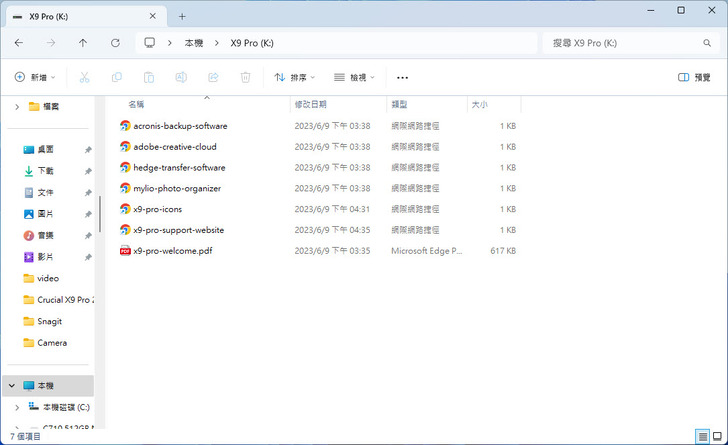Open the 排序 (Sort) dropdown menu
The height and width of the screenshot is (445, 728).
pos(294,77)
